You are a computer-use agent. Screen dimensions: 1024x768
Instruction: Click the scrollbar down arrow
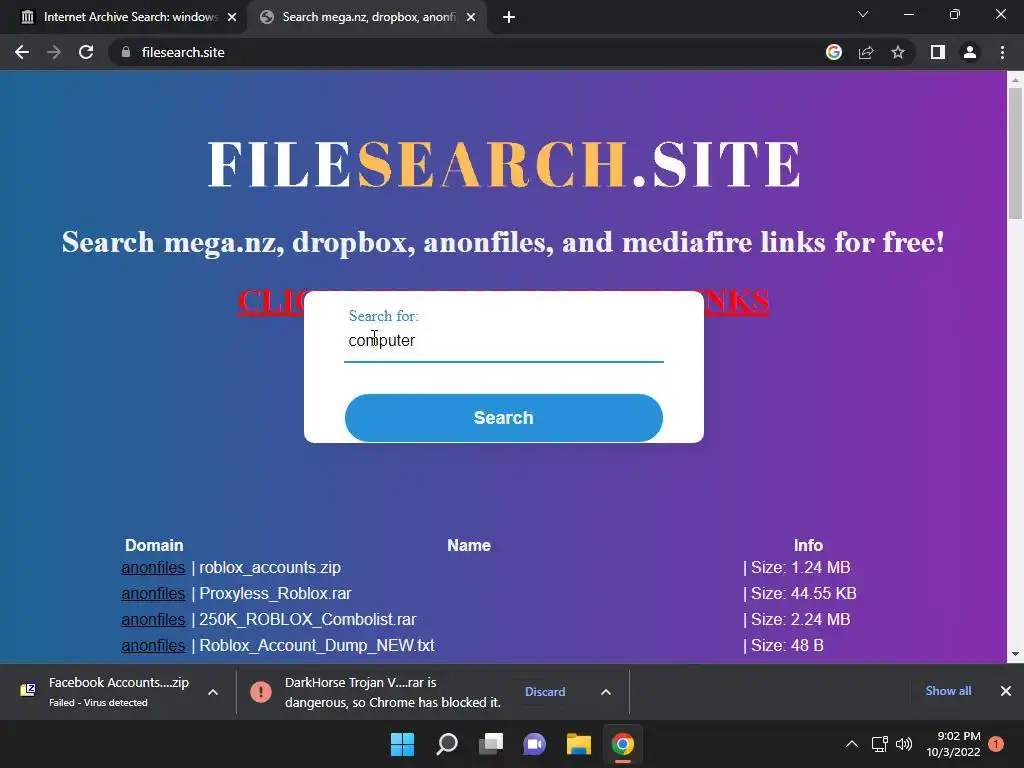[1015, 654]
